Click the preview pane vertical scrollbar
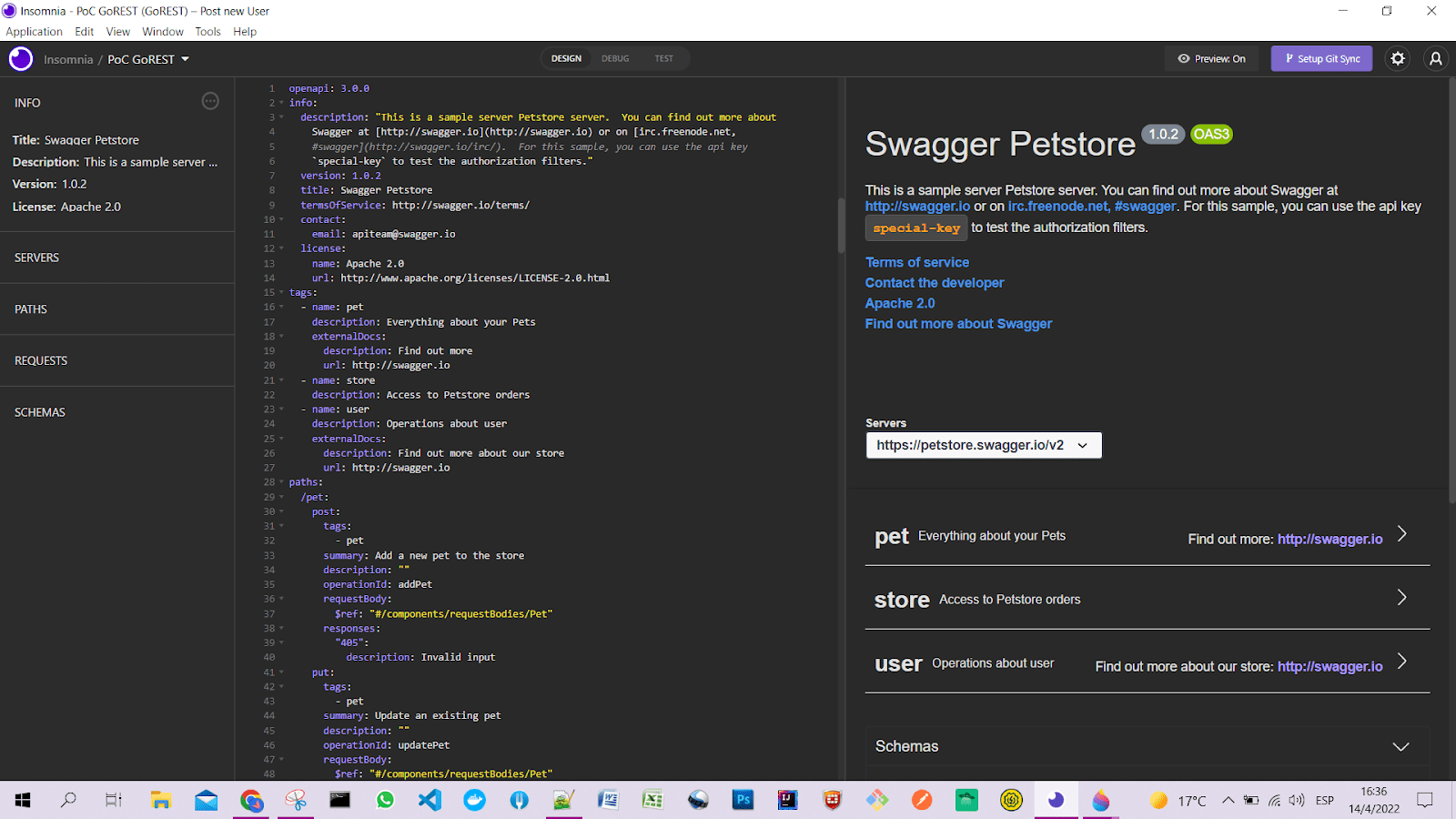1456x819 pixels. [1451, 291]
